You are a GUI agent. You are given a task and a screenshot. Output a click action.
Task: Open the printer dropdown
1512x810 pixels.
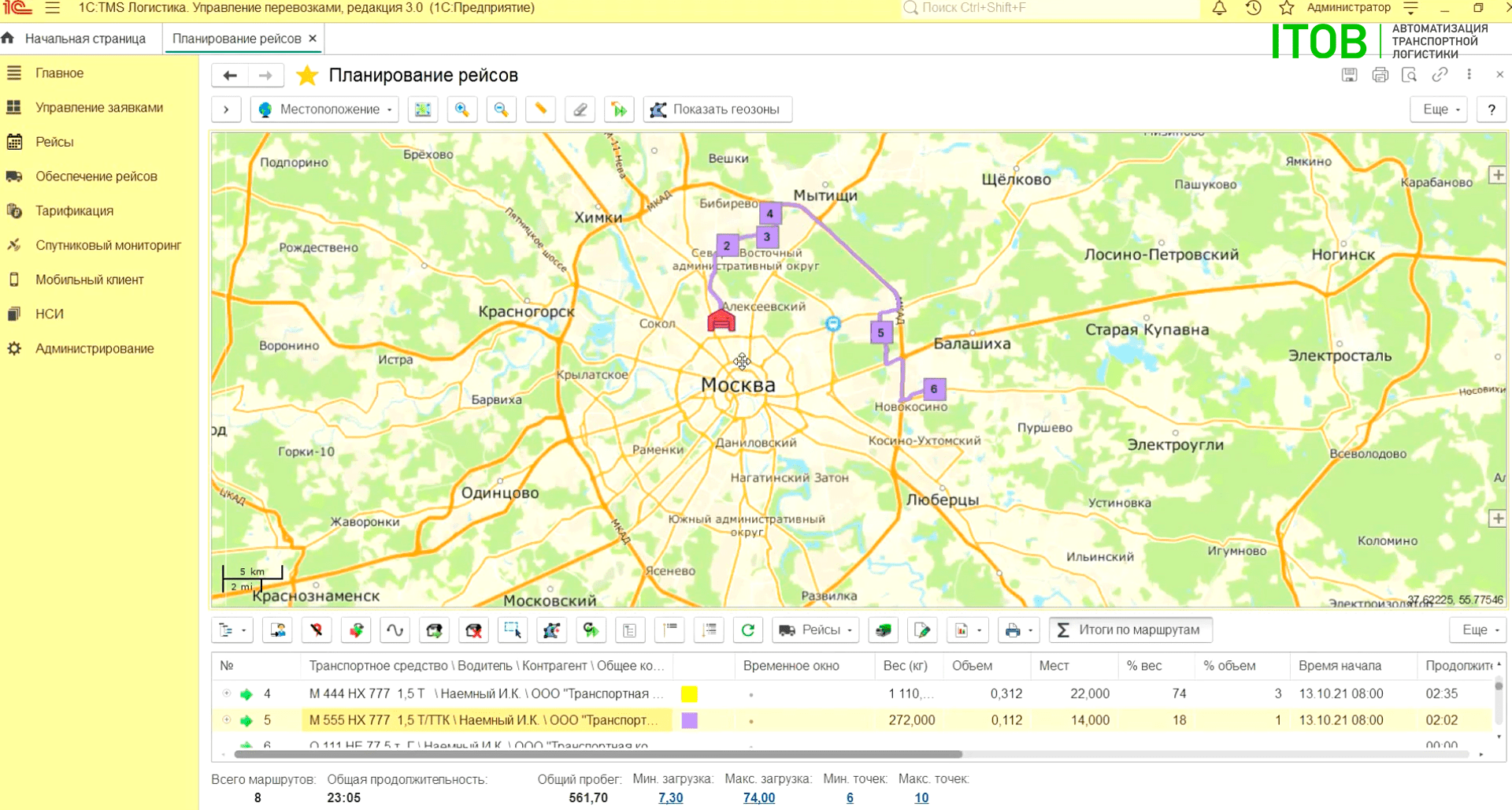tap(1019, 630)
